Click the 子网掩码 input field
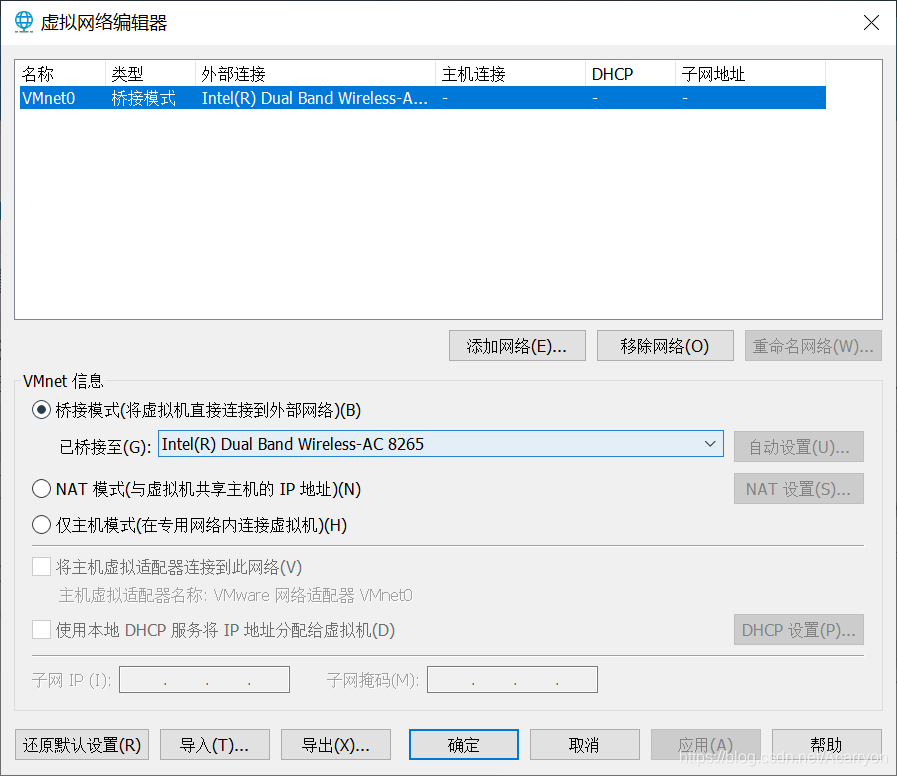Viewport: 897px width, 776px height. 512,679
